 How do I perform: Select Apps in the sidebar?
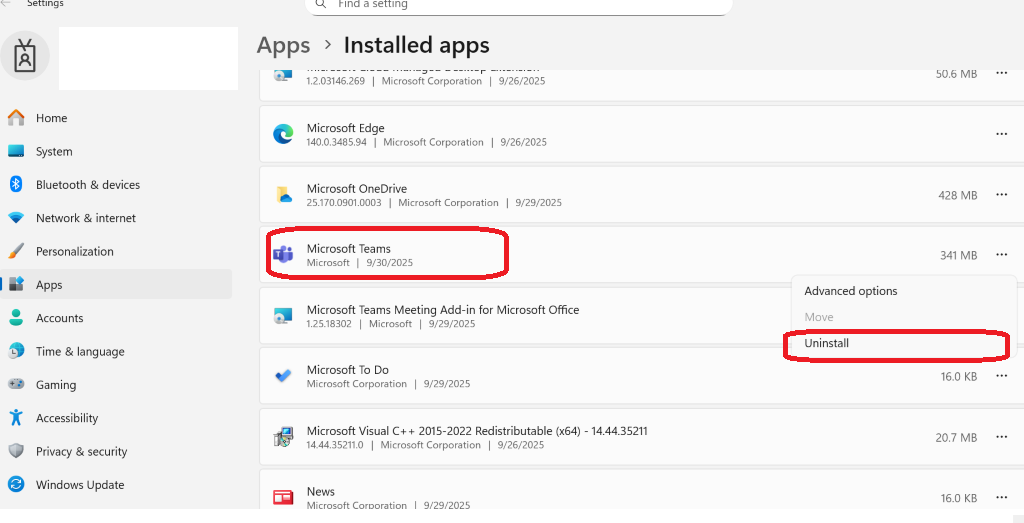click(116, 285)
